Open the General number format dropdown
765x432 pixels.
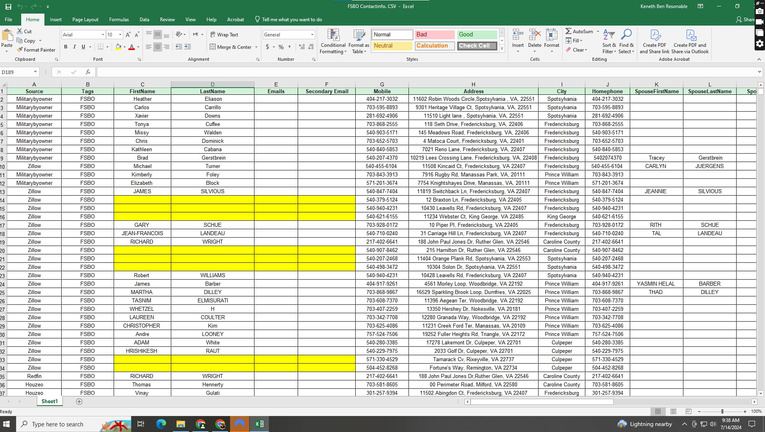312,35
